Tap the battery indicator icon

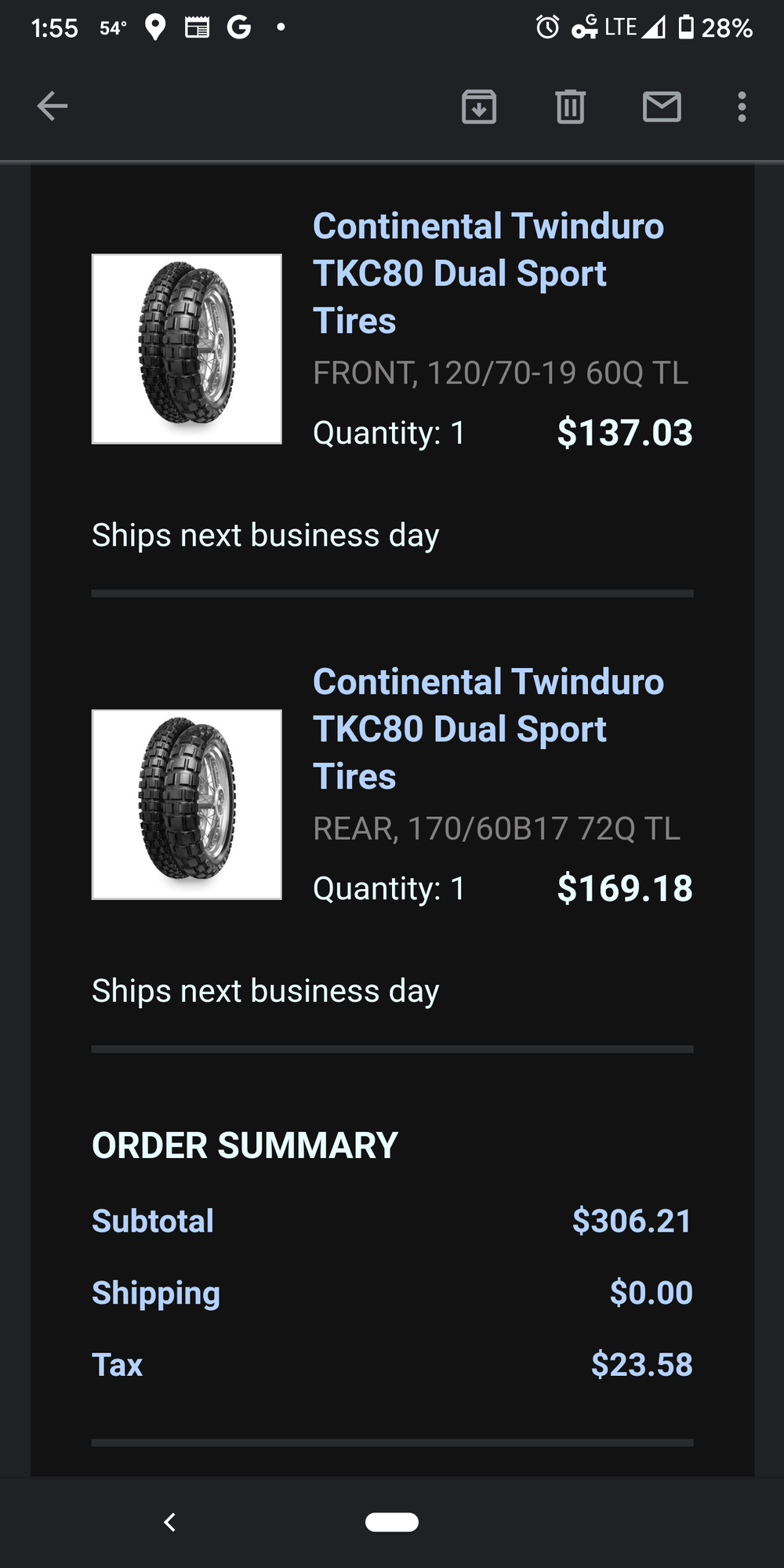(x=686, y=27)
